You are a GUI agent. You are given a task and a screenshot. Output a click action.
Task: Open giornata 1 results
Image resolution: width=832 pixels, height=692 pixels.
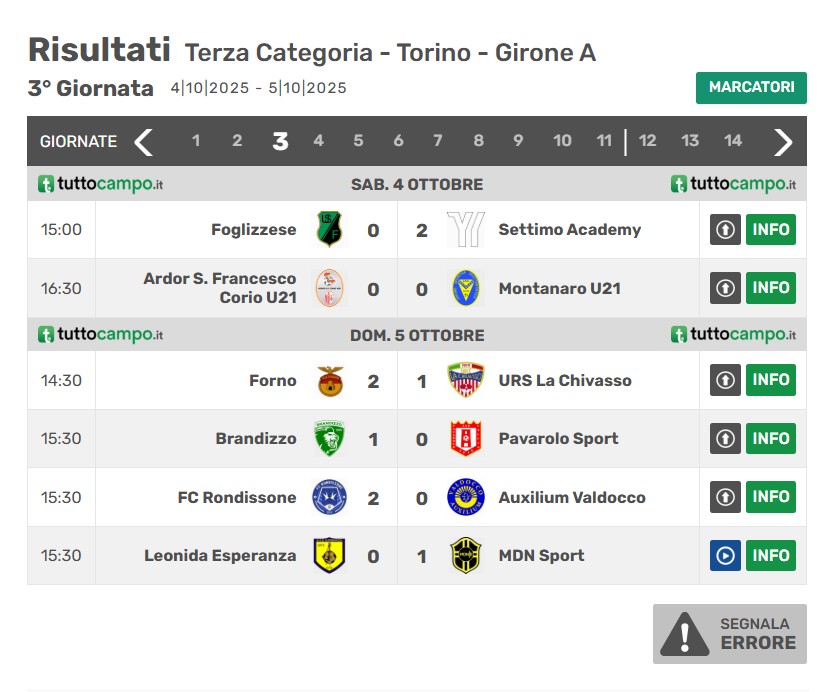196,141
